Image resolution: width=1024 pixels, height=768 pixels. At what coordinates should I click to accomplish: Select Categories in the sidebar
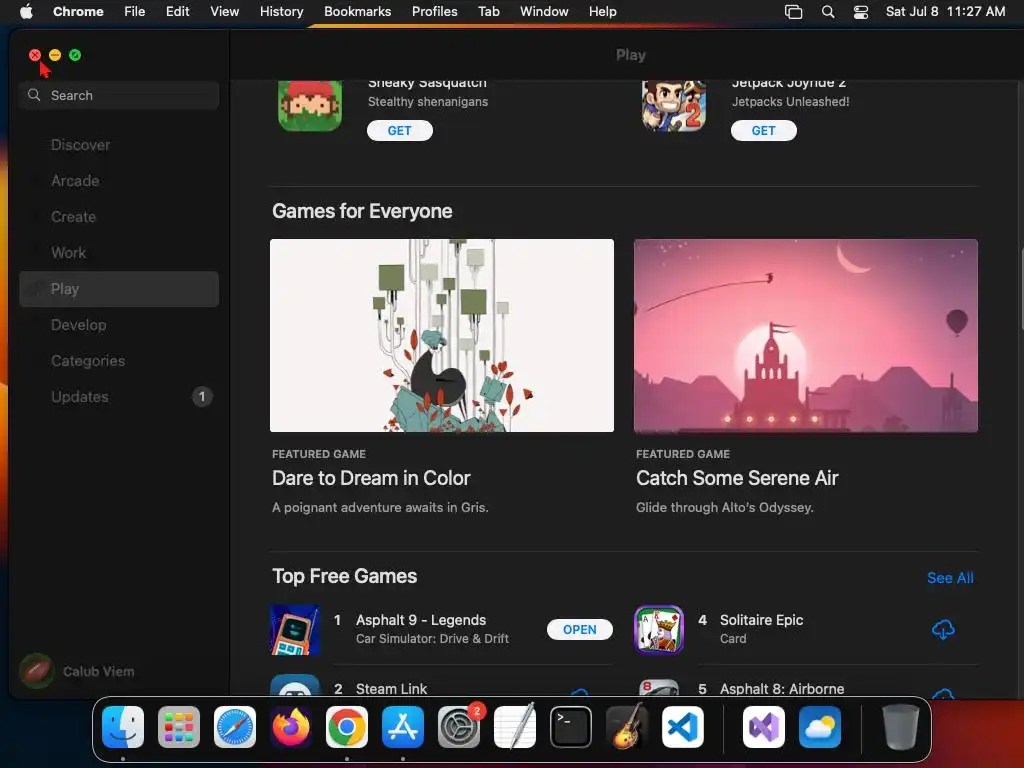click(x=119, y=360)
